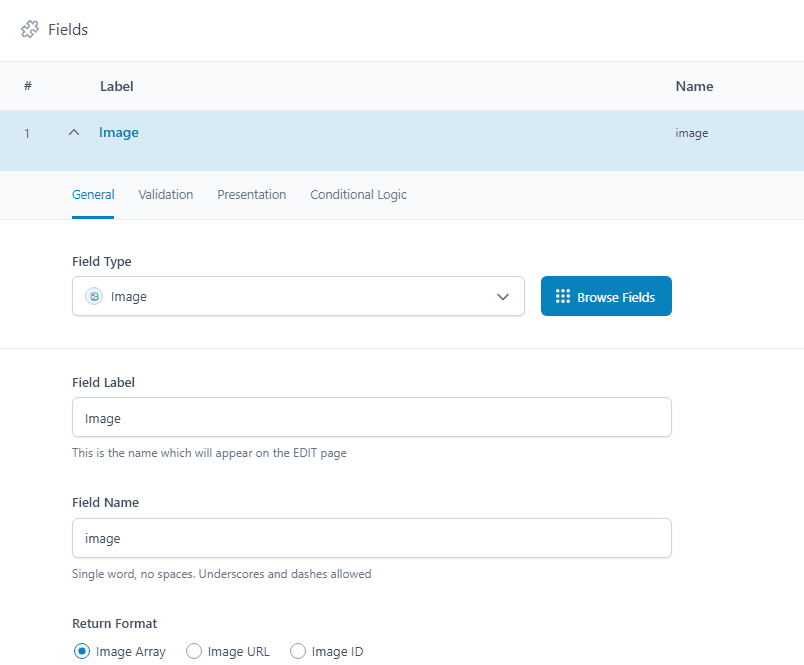Click the Browse Fields button
This screenshot has width=804, height=665.
coord(606,296)
